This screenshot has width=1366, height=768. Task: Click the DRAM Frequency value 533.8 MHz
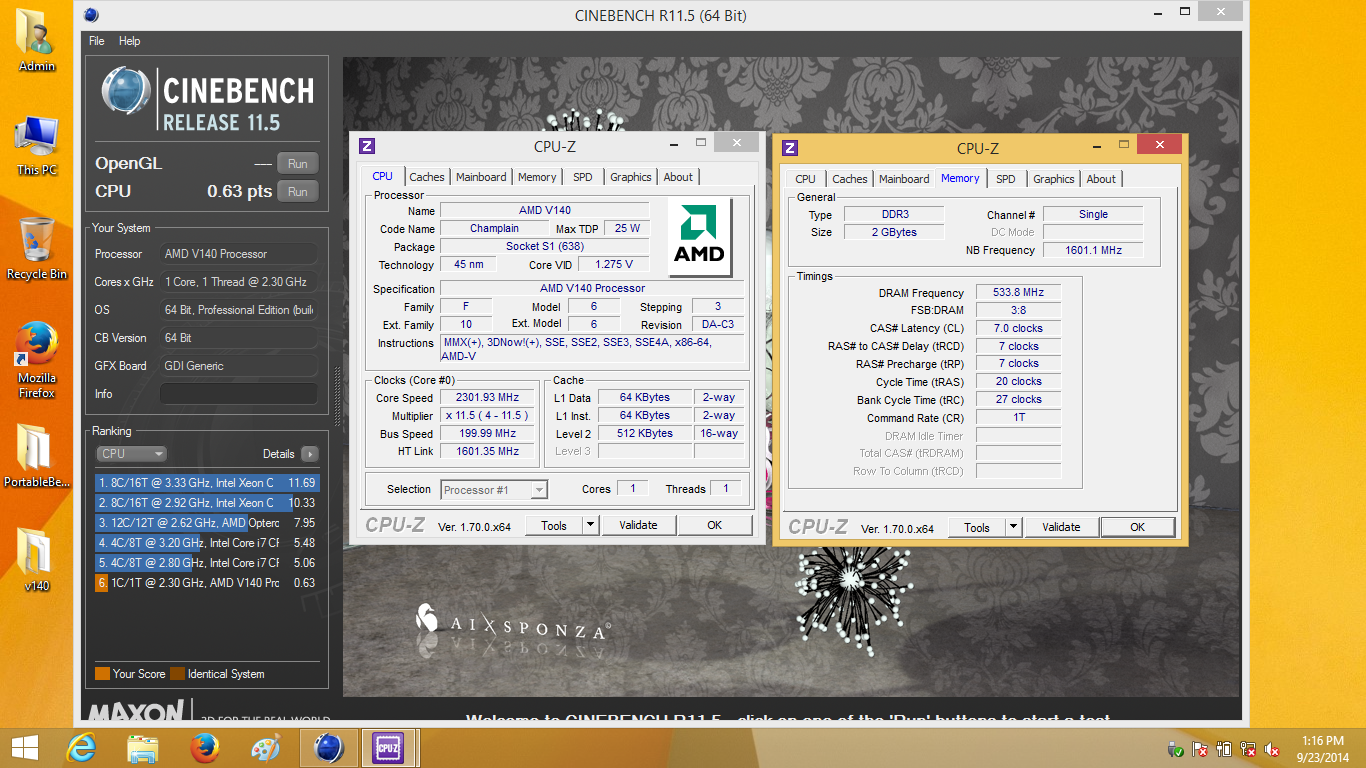coord(1018,292)
